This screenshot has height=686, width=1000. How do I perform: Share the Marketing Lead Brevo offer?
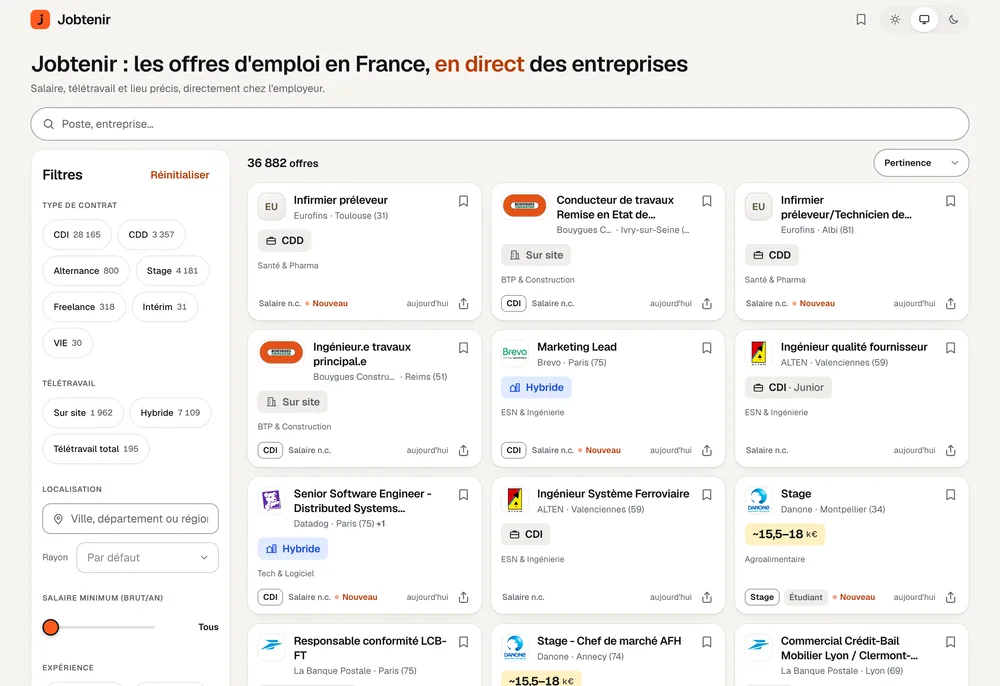707,450
